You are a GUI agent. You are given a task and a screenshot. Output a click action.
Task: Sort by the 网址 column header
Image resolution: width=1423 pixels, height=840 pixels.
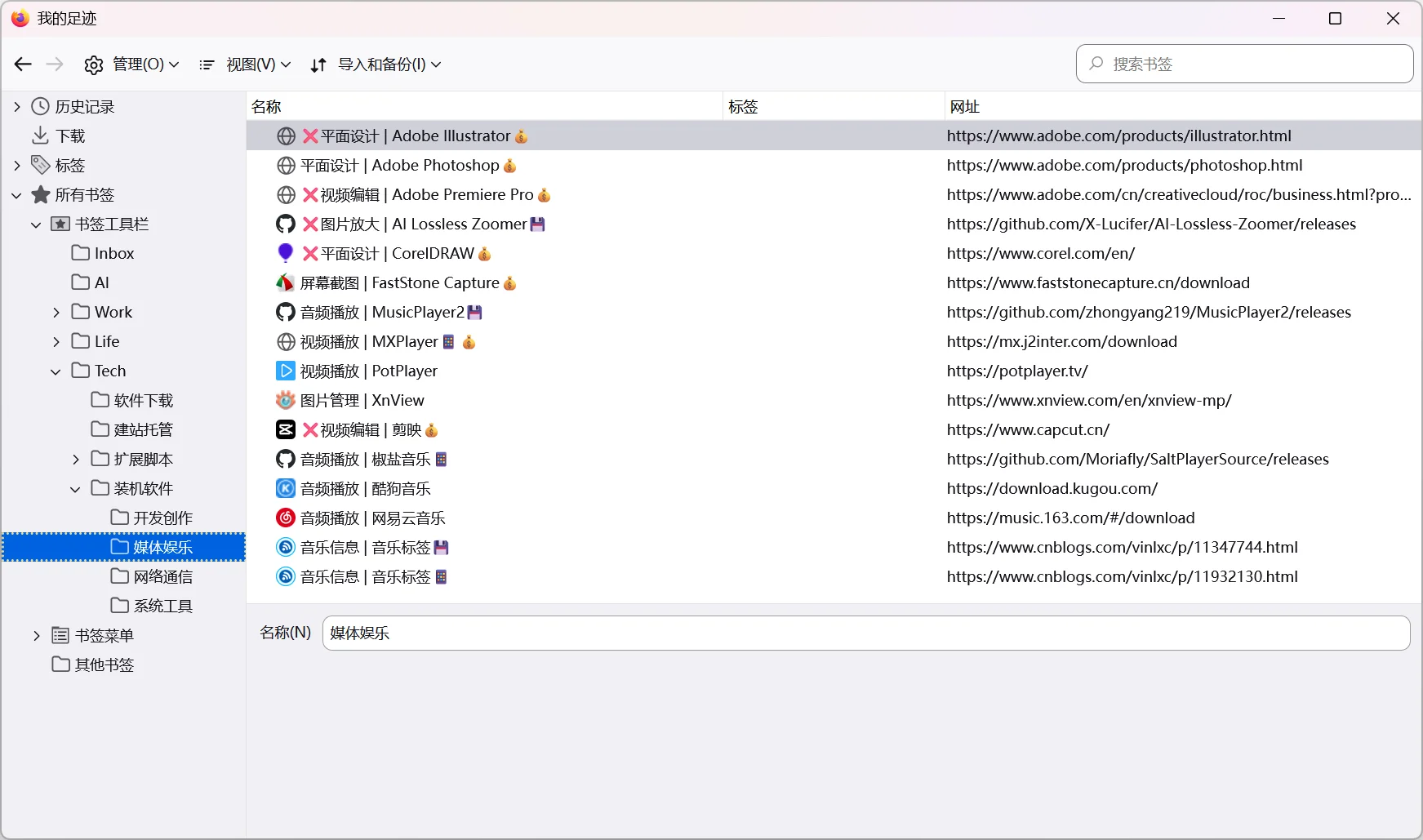click(x=1183, y=107)
